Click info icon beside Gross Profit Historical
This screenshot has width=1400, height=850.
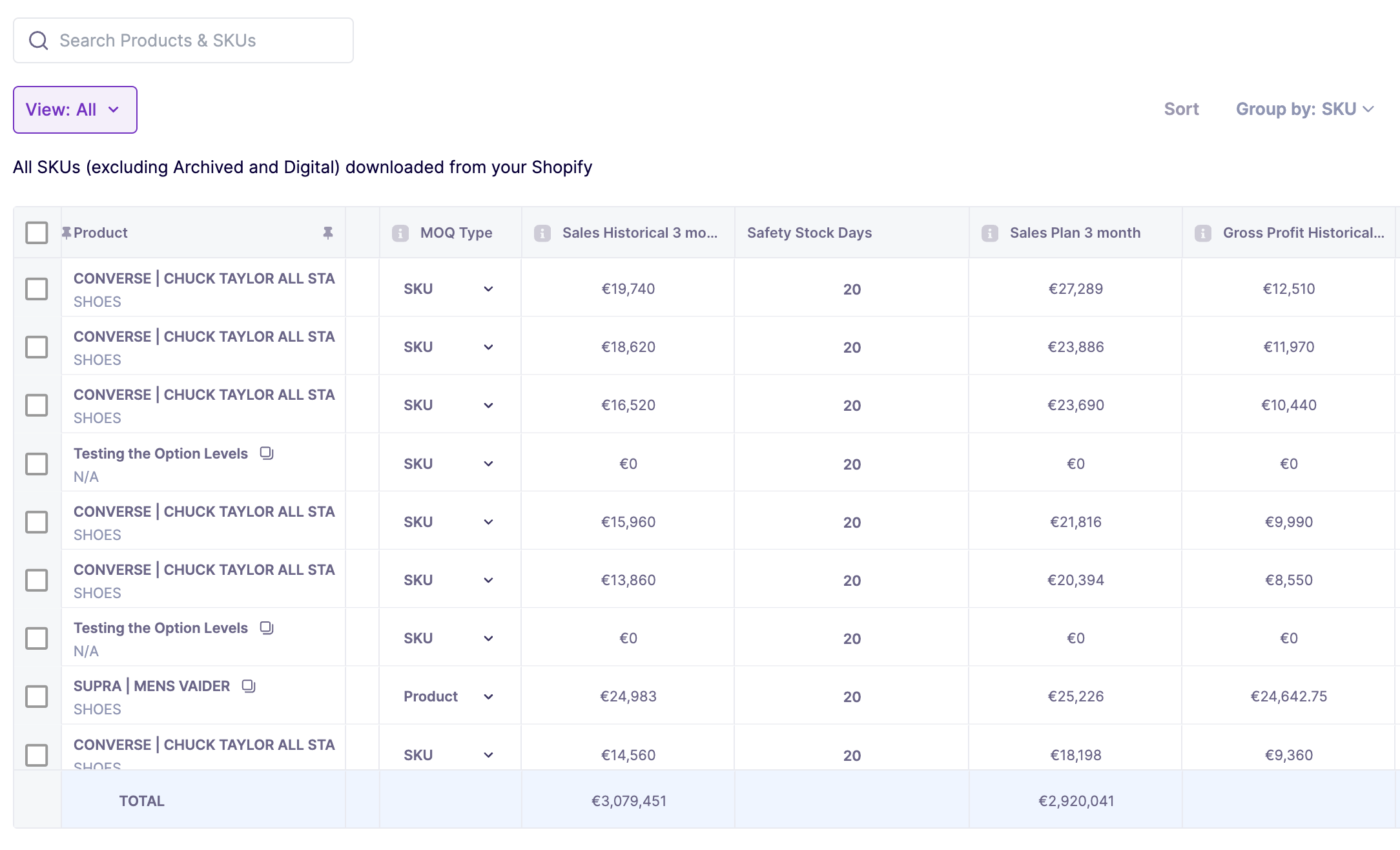(1203, 233)
